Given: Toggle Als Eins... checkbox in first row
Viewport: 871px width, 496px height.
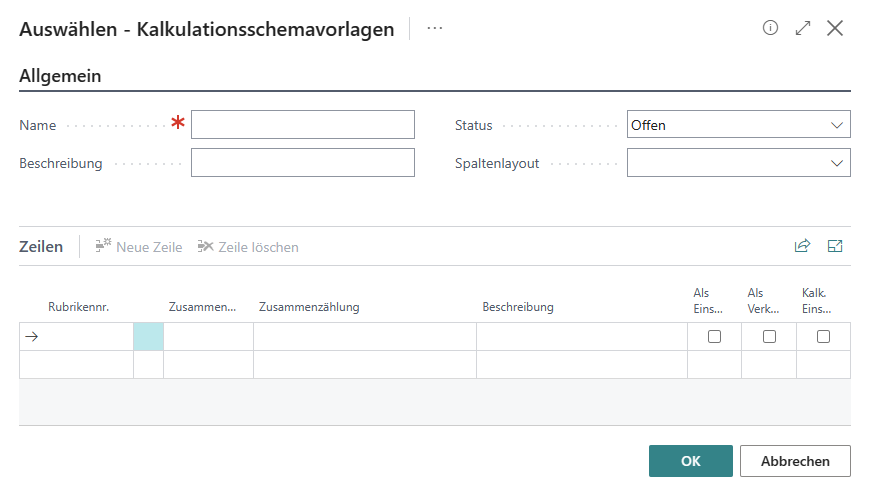Looking at the screenshot, I should pos(714,337).
